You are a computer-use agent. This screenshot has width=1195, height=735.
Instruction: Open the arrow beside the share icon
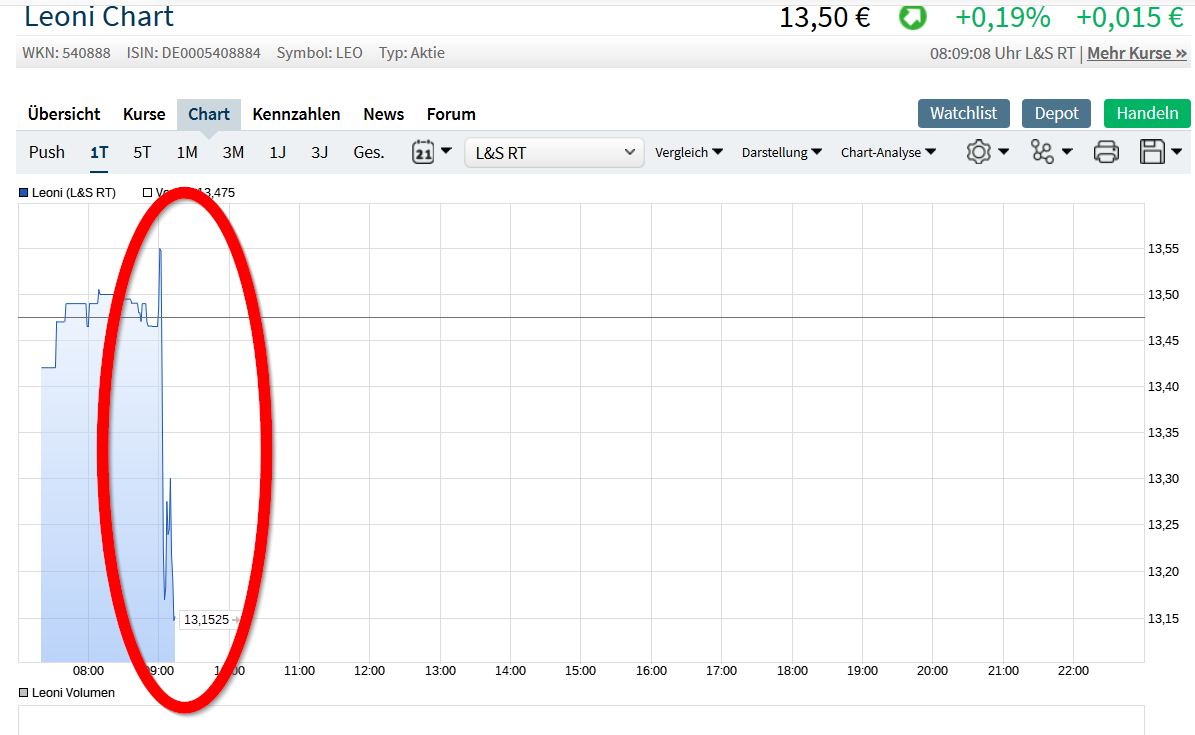point(1067,152)
